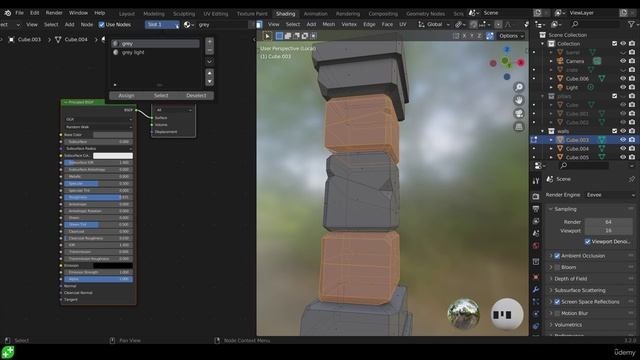Move material slot up arrow
The width and height of the screenshot is (640, 360).
(209, 73)
